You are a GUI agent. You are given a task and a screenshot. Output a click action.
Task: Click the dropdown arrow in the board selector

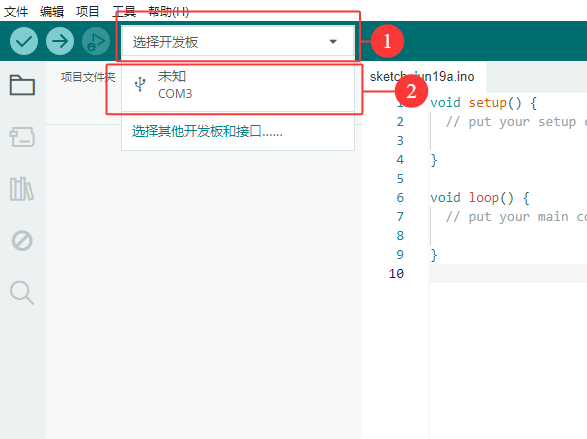[x=333, y=42]
